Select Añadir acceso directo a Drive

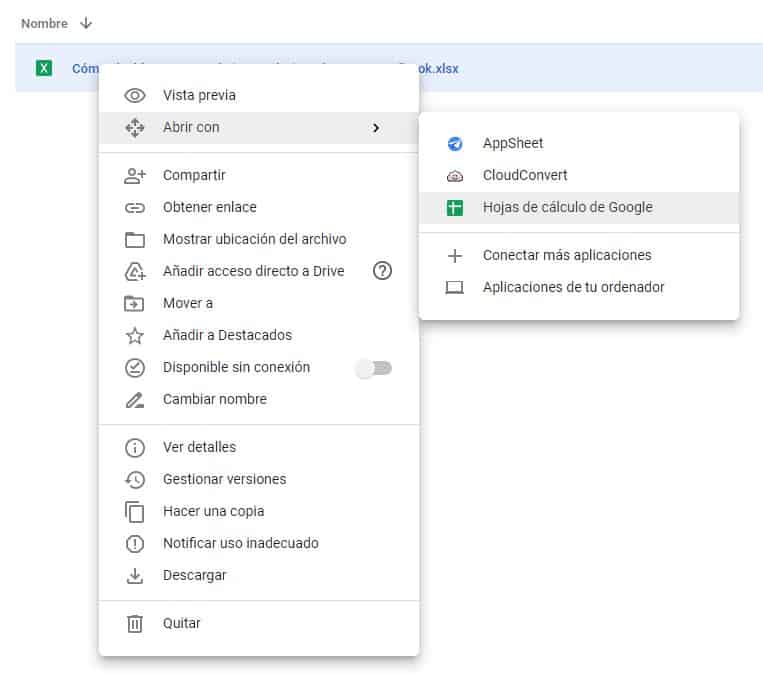coord(259,272)
